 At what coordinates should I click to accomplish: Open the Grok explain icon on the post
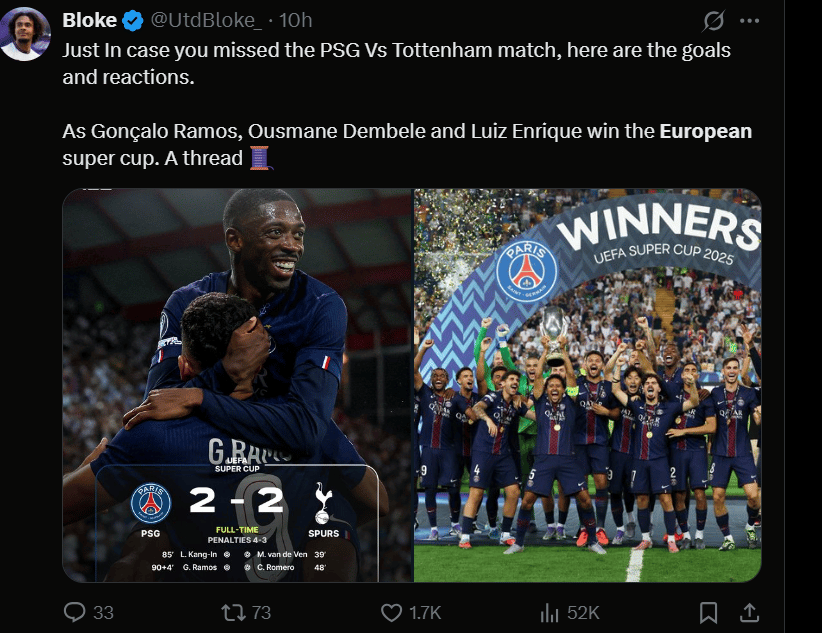[x=713, y=21]
